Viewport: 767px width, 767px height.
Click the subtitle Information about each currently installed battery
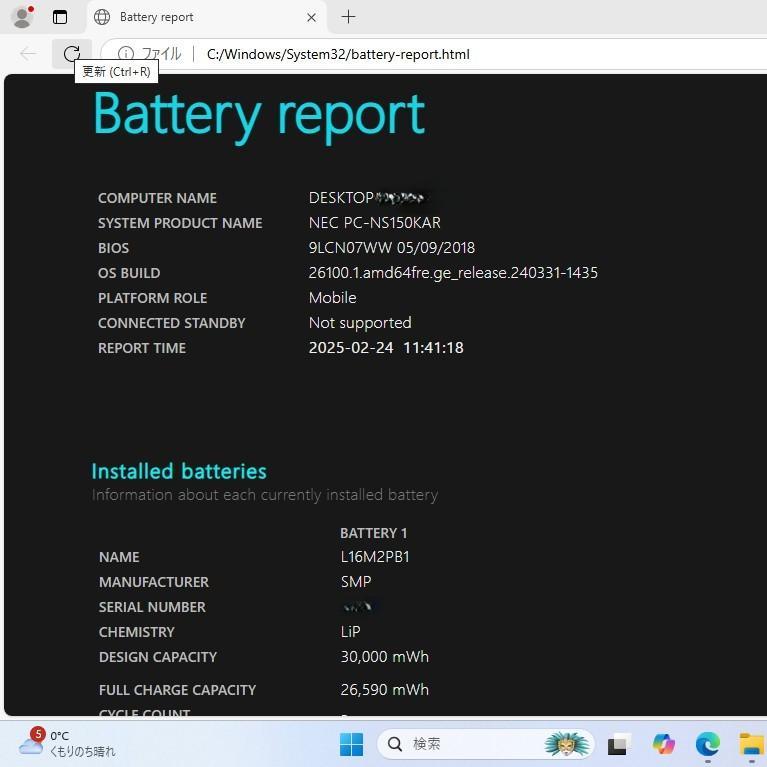tap(265, 495)
